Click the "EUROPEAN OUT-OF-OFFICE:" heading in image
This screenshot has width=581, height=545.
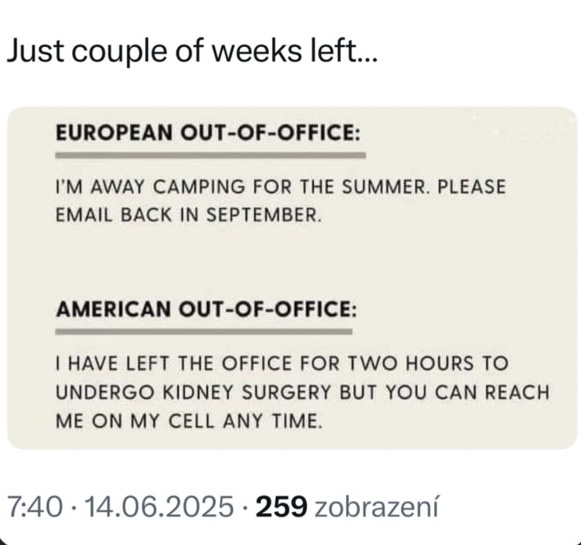pos(208,132)
